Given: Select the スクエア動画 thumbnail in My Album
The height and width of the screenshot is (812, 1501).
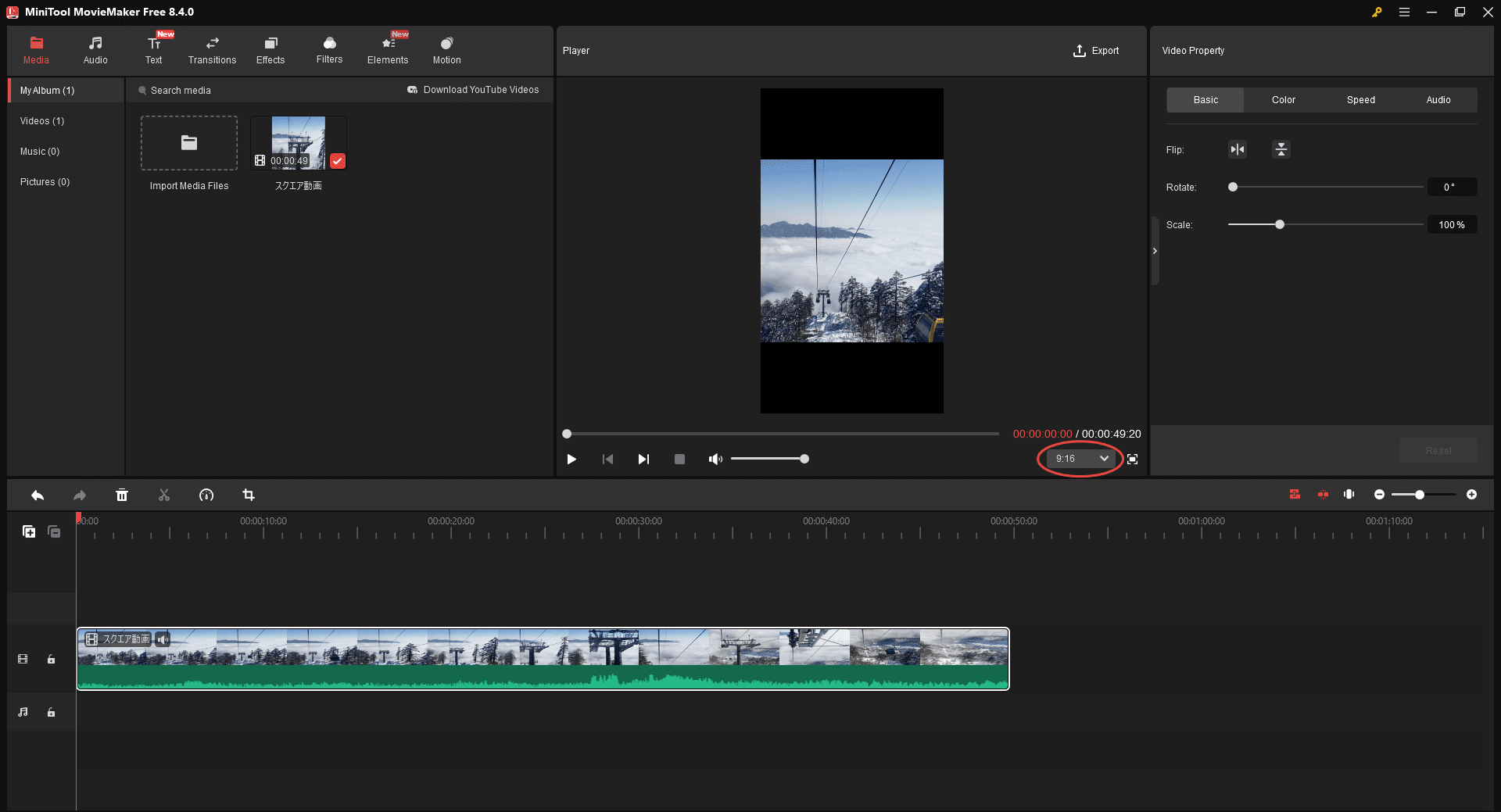Looking at the screenshot, I should (x=298, y=143).
